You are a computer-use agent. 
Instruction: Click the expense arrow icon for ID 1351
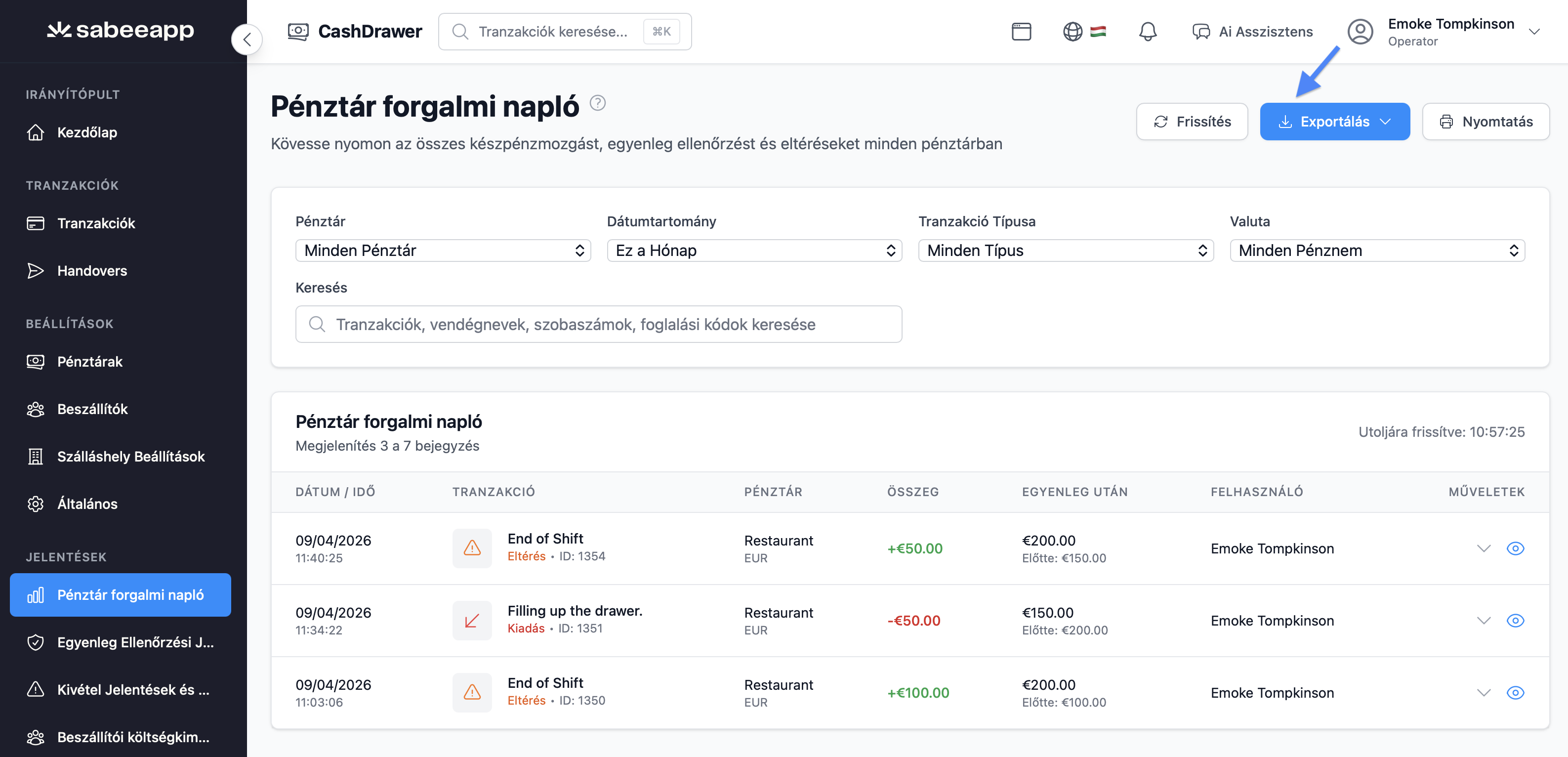tap(472, 621)
